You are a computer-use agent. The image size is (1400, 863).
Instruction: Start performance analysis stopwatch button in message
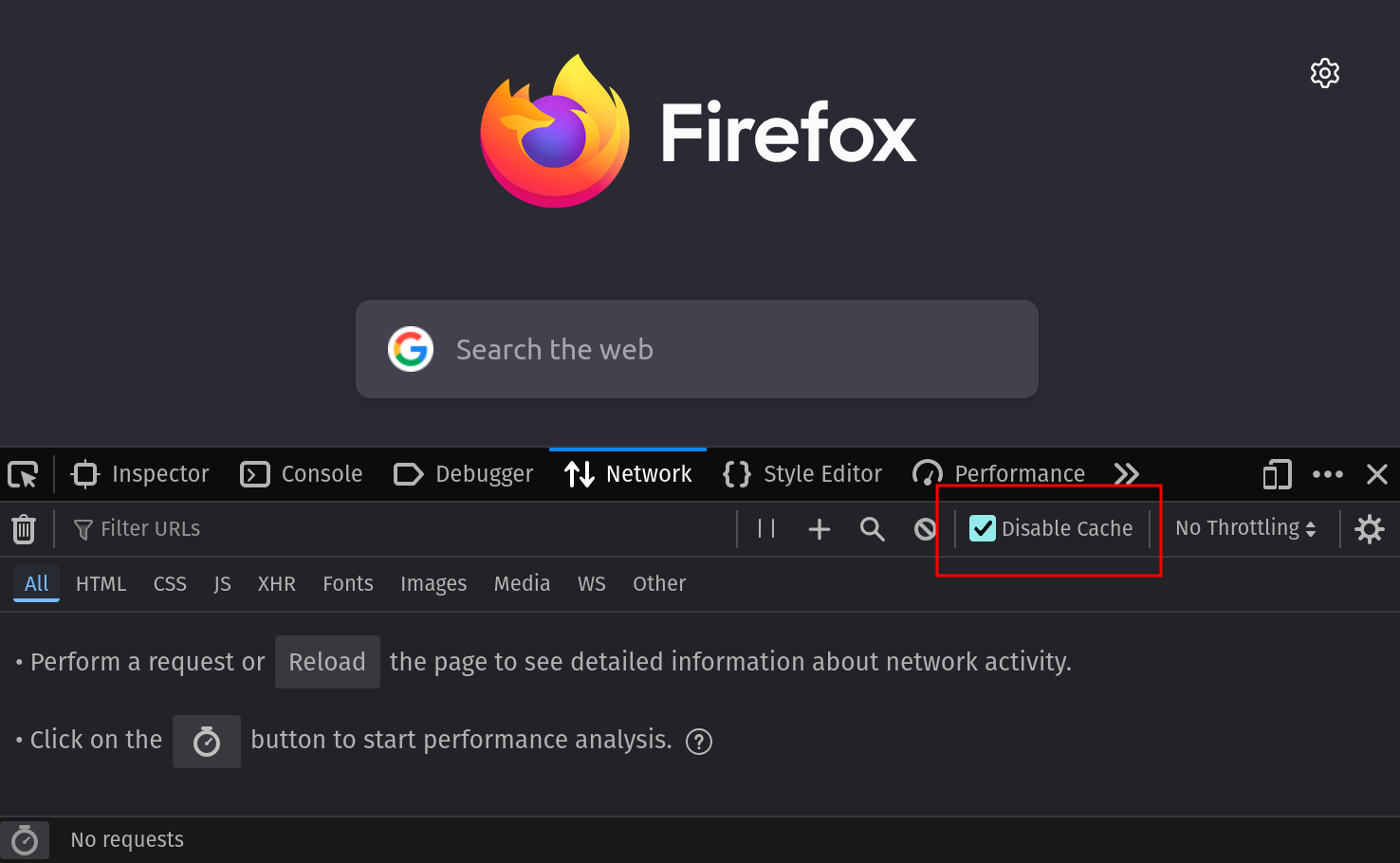(207, 742)
